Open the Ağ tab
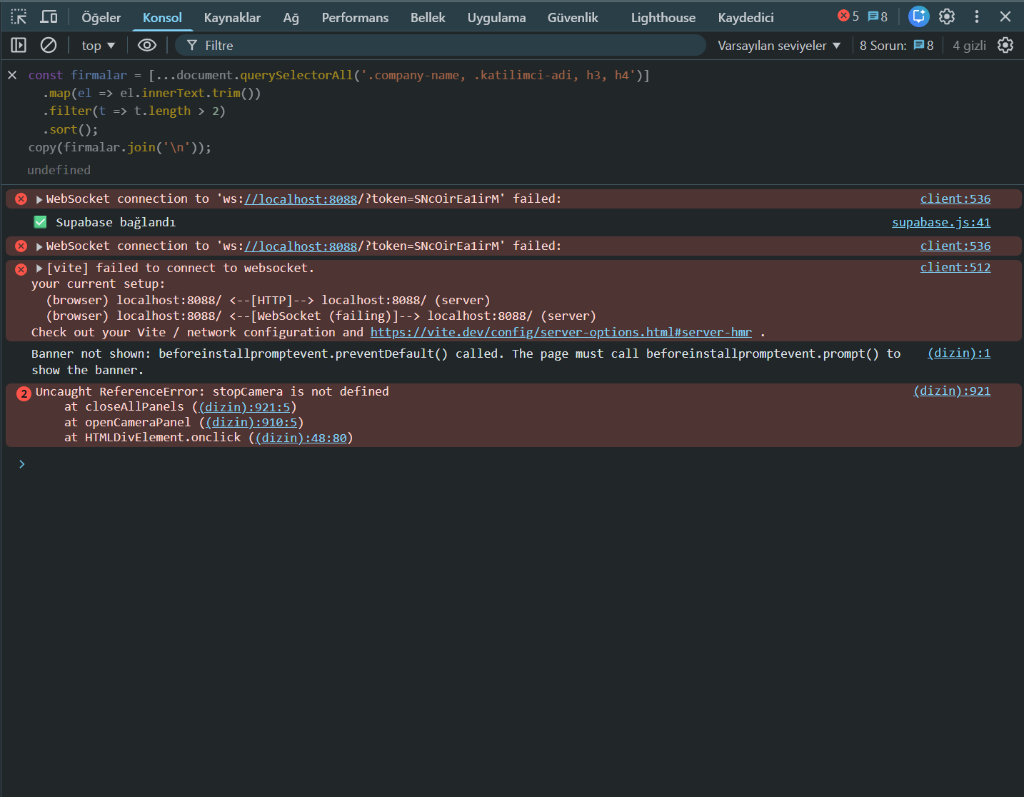 291,18
